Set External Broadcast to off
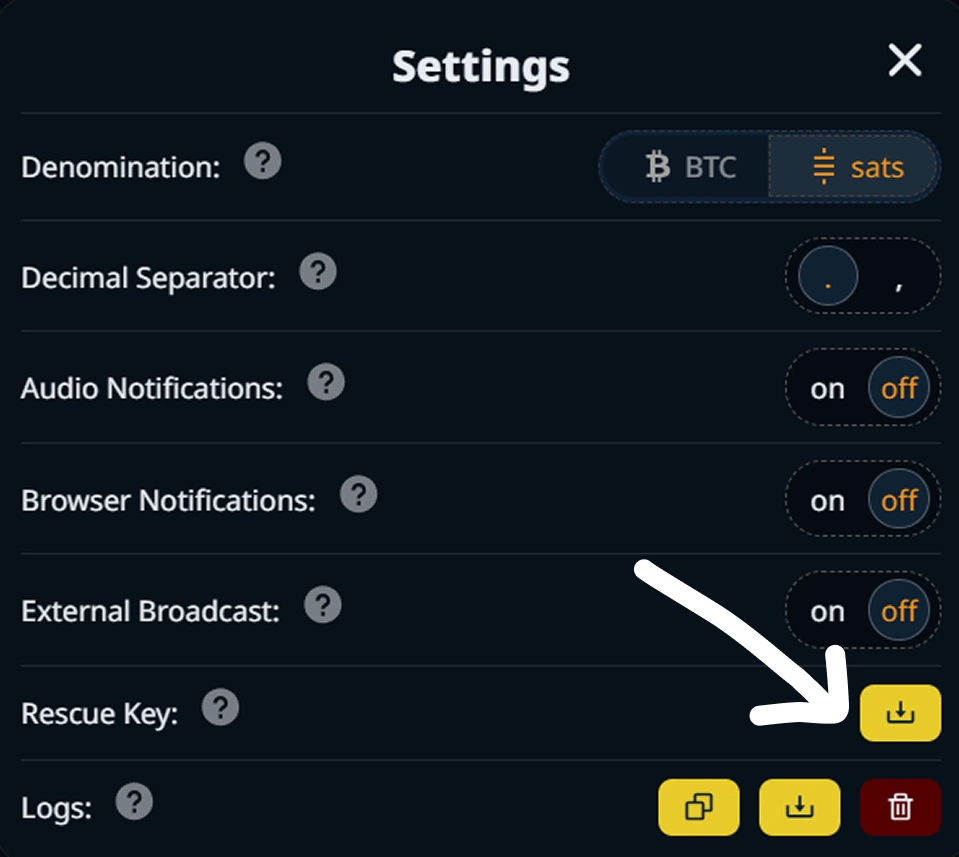959x857 pixels. 899,611
